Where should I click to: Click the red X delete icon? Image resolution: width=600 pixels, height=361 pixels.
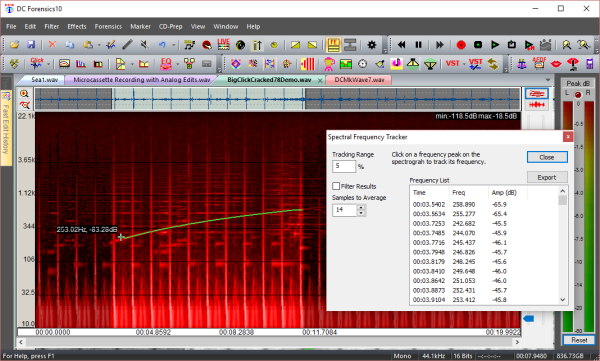tap(52, 45)
